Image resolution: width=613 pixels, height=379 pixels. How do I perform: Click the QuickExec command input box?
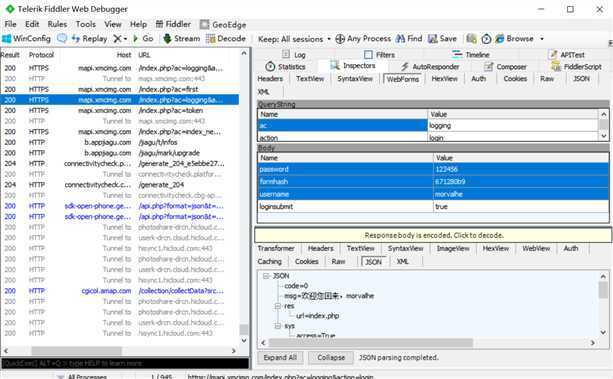click(x=125, y=363)
